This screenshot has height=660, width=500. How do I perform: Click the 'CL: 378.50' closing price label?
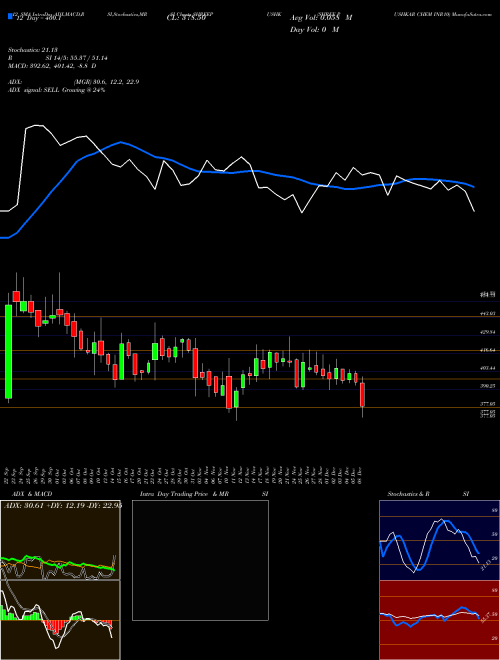(186, 18)
